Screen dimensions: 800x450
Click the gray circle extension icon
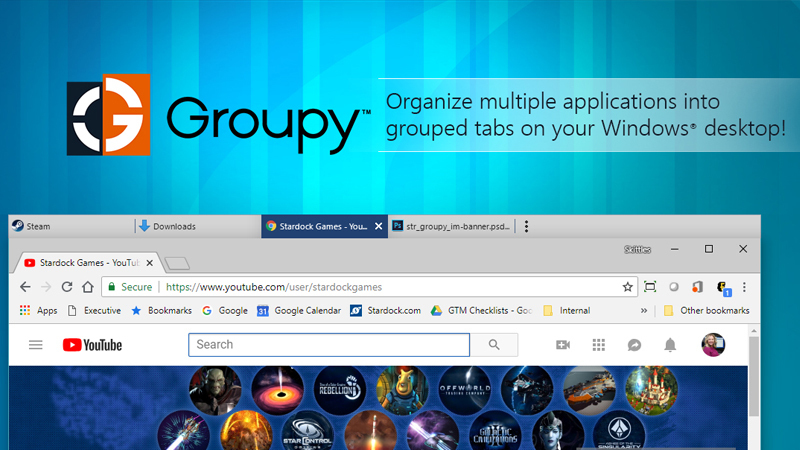[x=673, y=287]
